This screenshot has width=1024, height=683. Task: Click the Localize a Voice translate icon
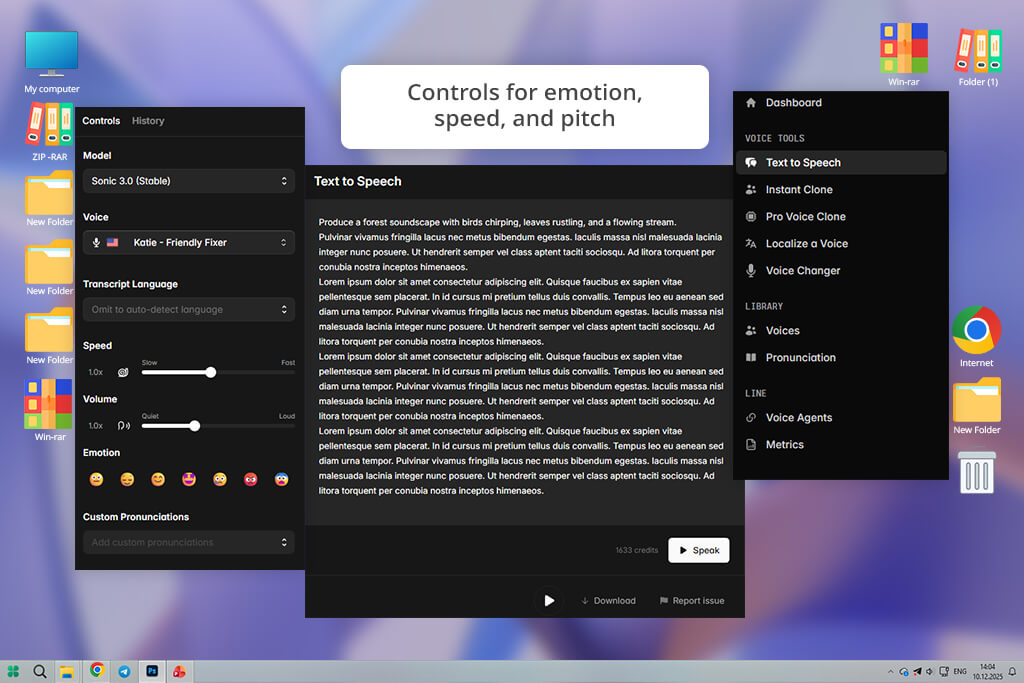point(751,244)
